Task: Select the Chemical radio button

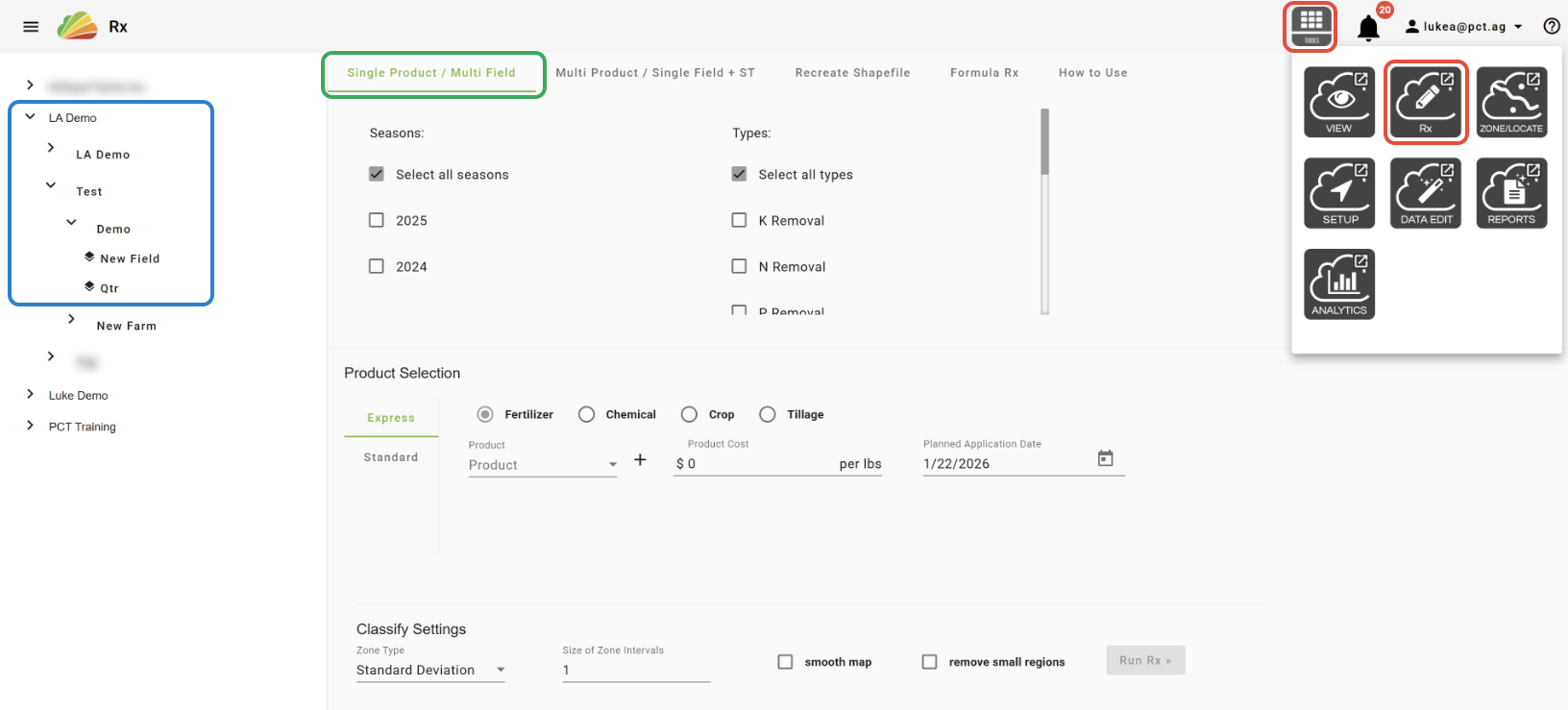Action: click(586, 414)
